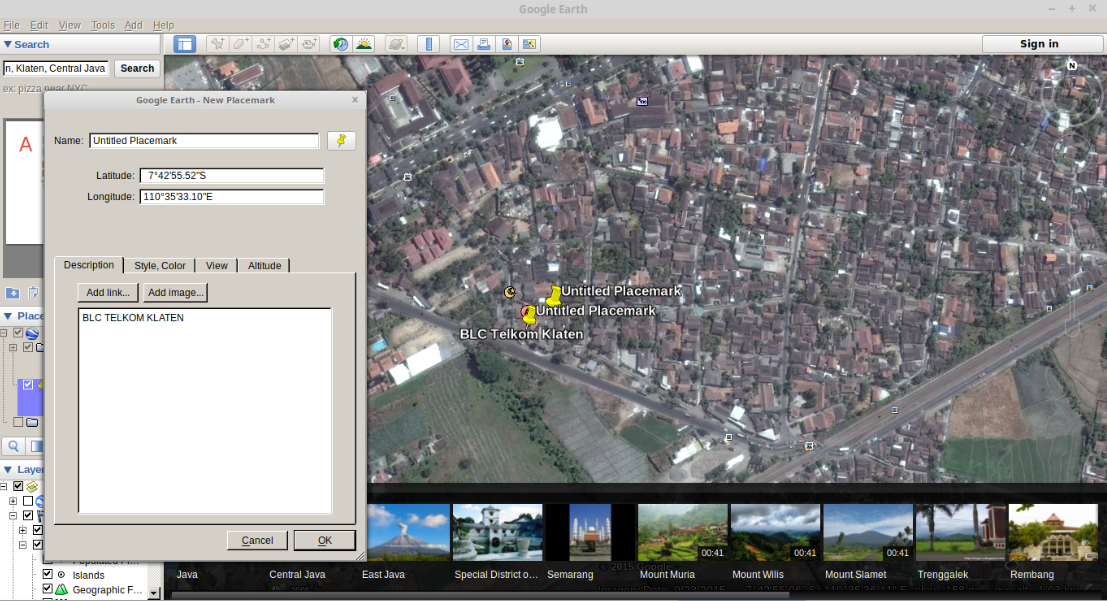Select the Ruler tool icon
Viewport: 1107px width, 601px height.
click(429, 44)
